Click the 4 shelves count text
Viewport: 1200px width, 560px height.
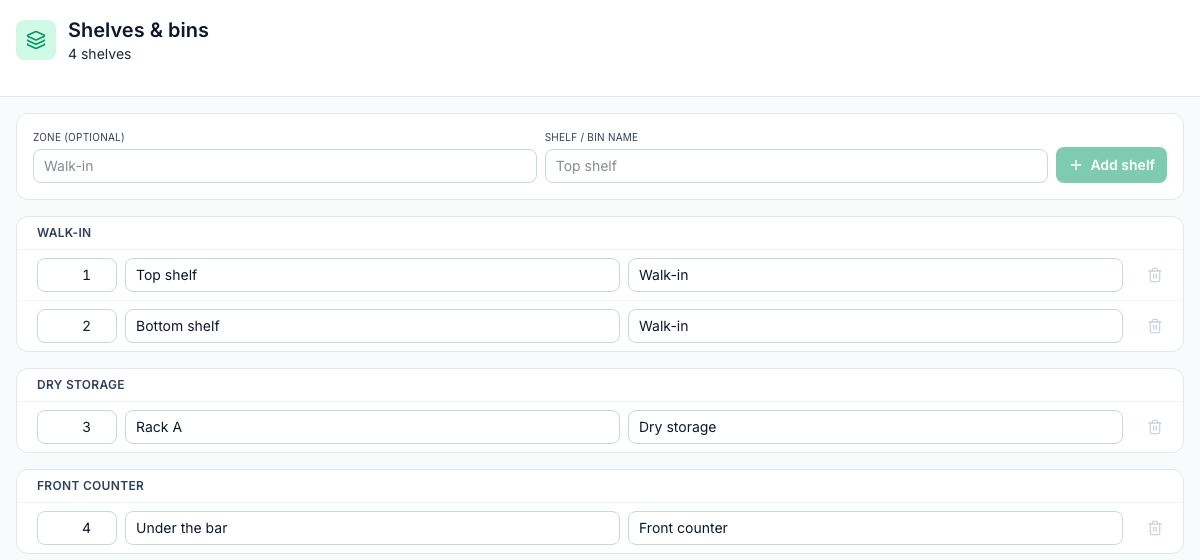(x=100, y=54)
